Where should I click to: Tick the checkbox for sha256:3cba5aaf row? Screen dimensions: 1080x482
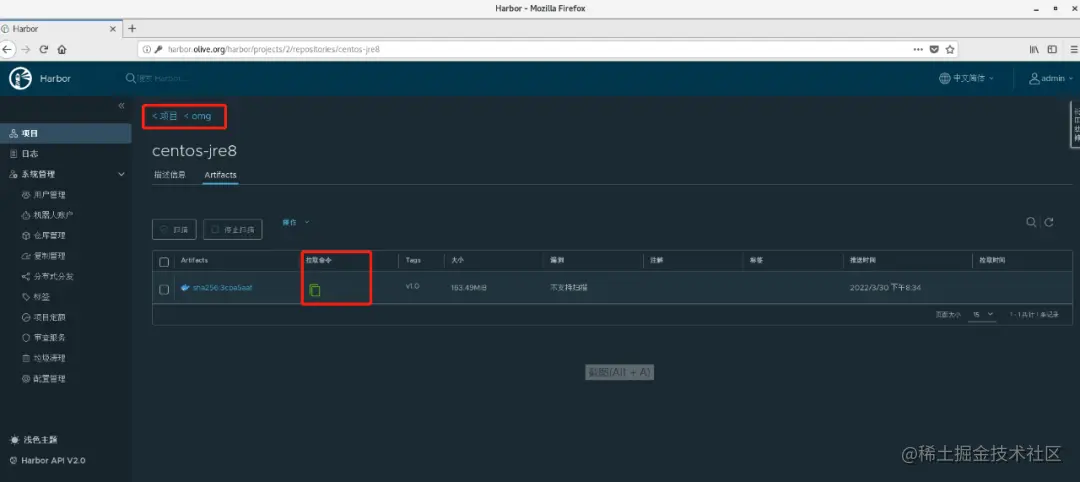point(164,290)
